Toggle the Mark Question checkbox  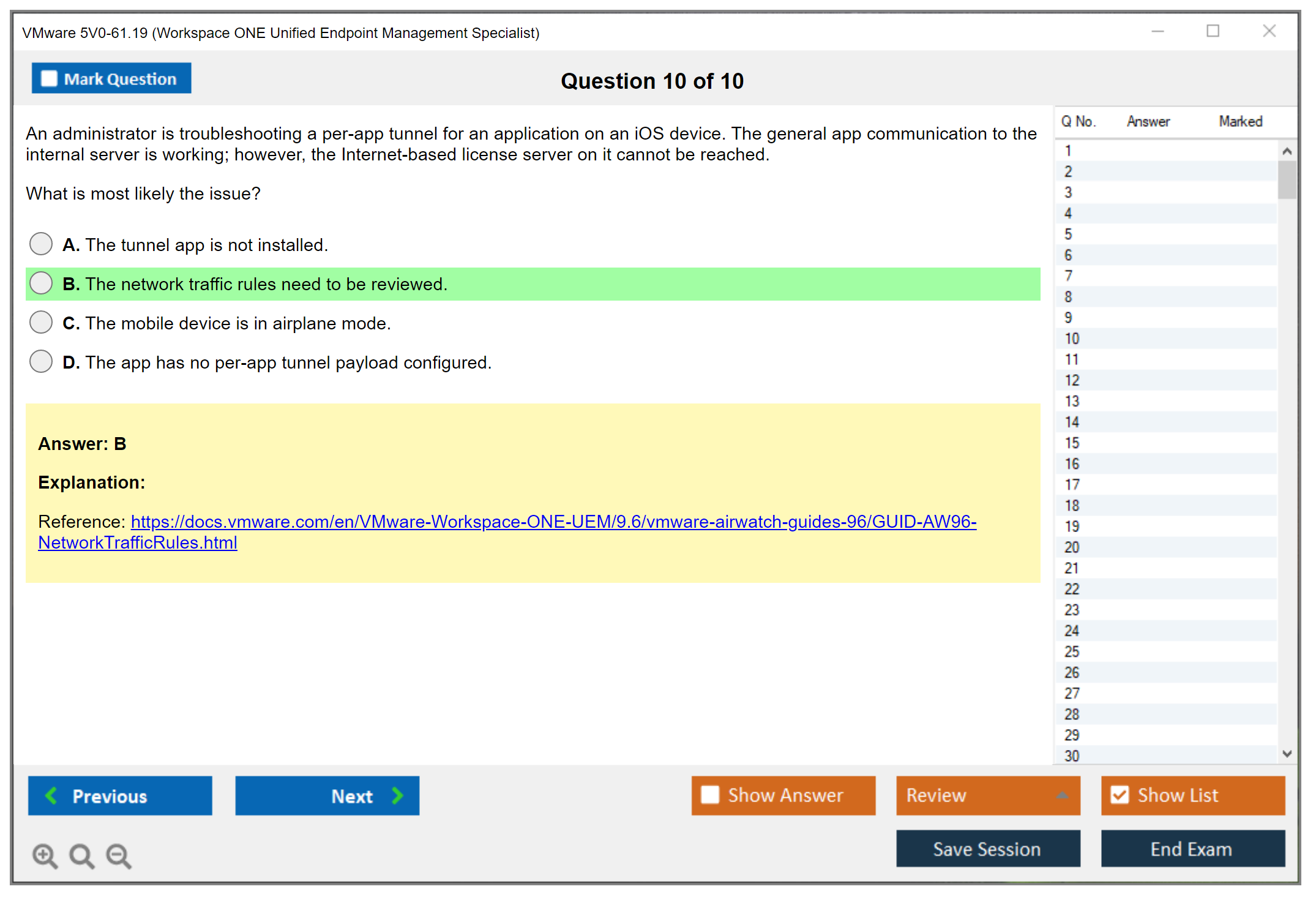point(49,78)
